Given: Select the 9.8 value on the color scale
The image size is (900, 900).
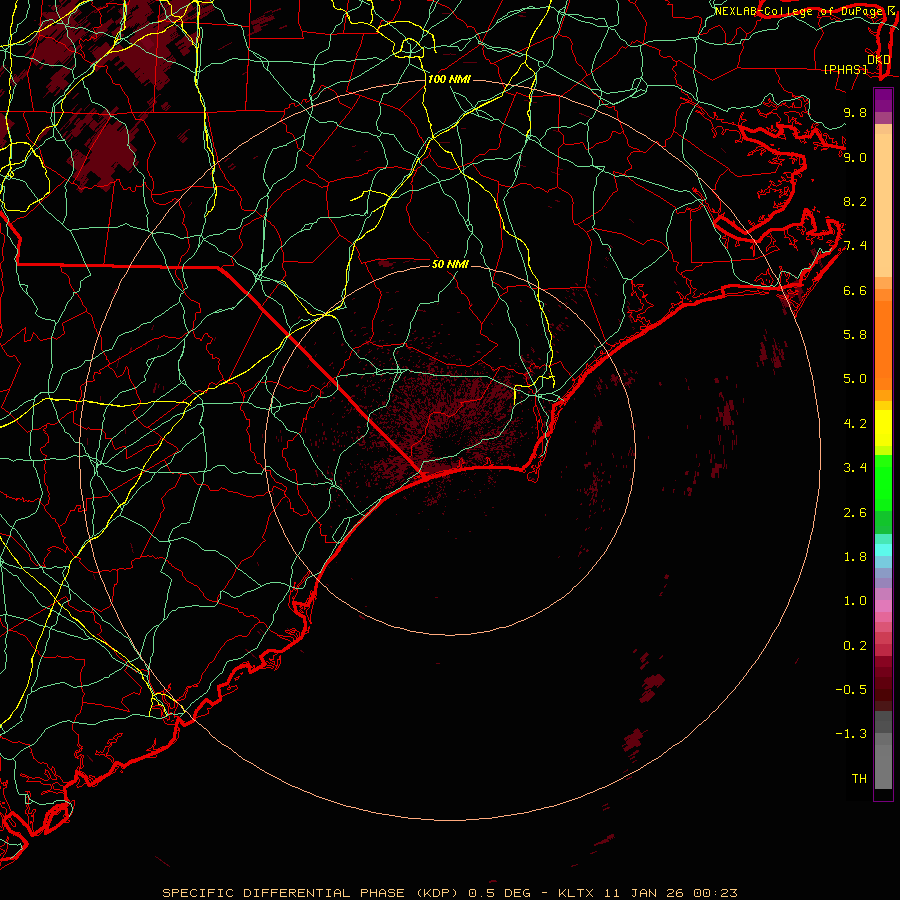Looking at the screenshot, I should coord(855,112).
